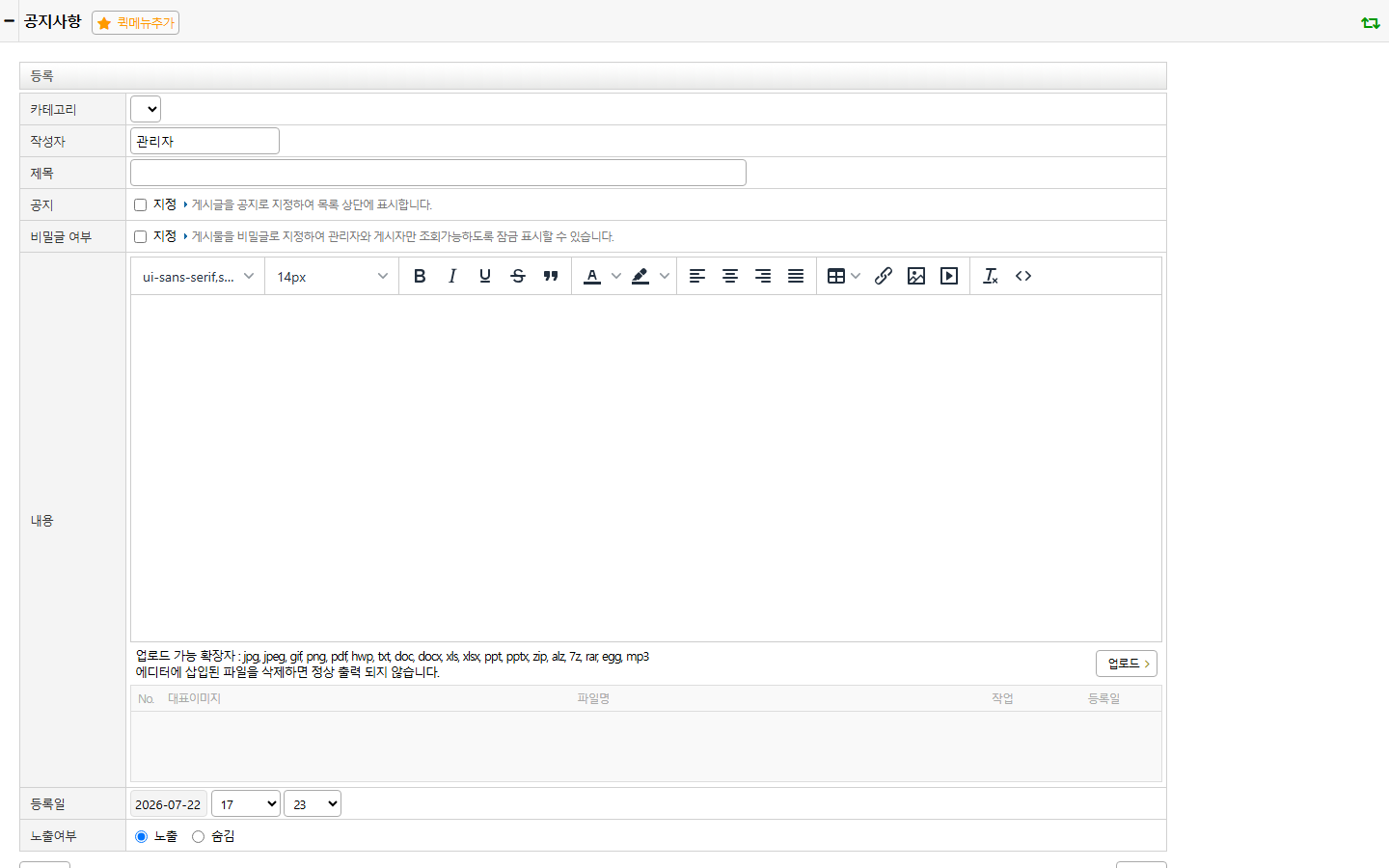1389x868 pixels.
Task: Insert a blockquote
Action: tap(551, 276)
